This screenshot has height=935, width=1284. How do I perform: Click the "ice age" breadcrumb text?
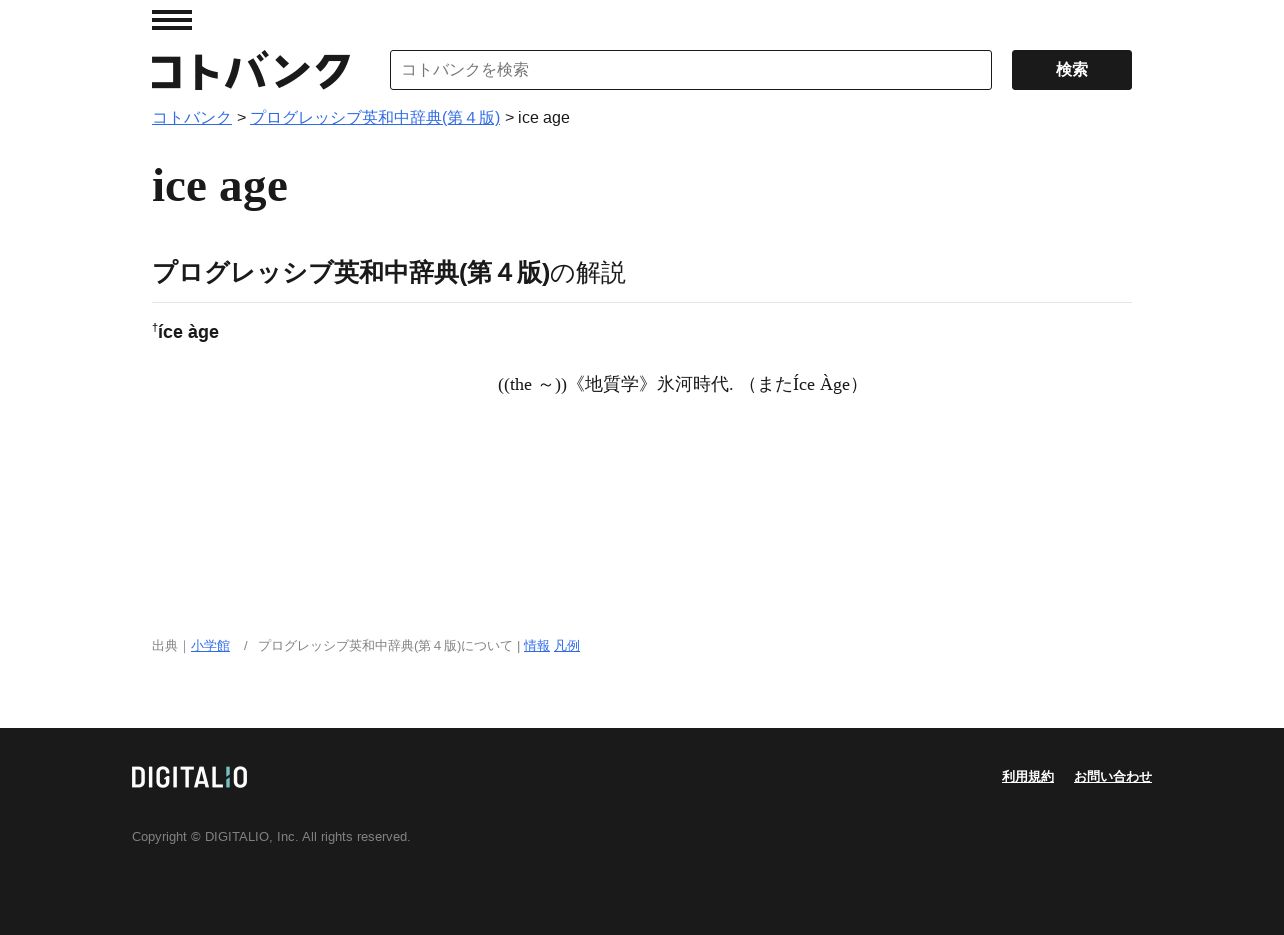click(544, 118)
